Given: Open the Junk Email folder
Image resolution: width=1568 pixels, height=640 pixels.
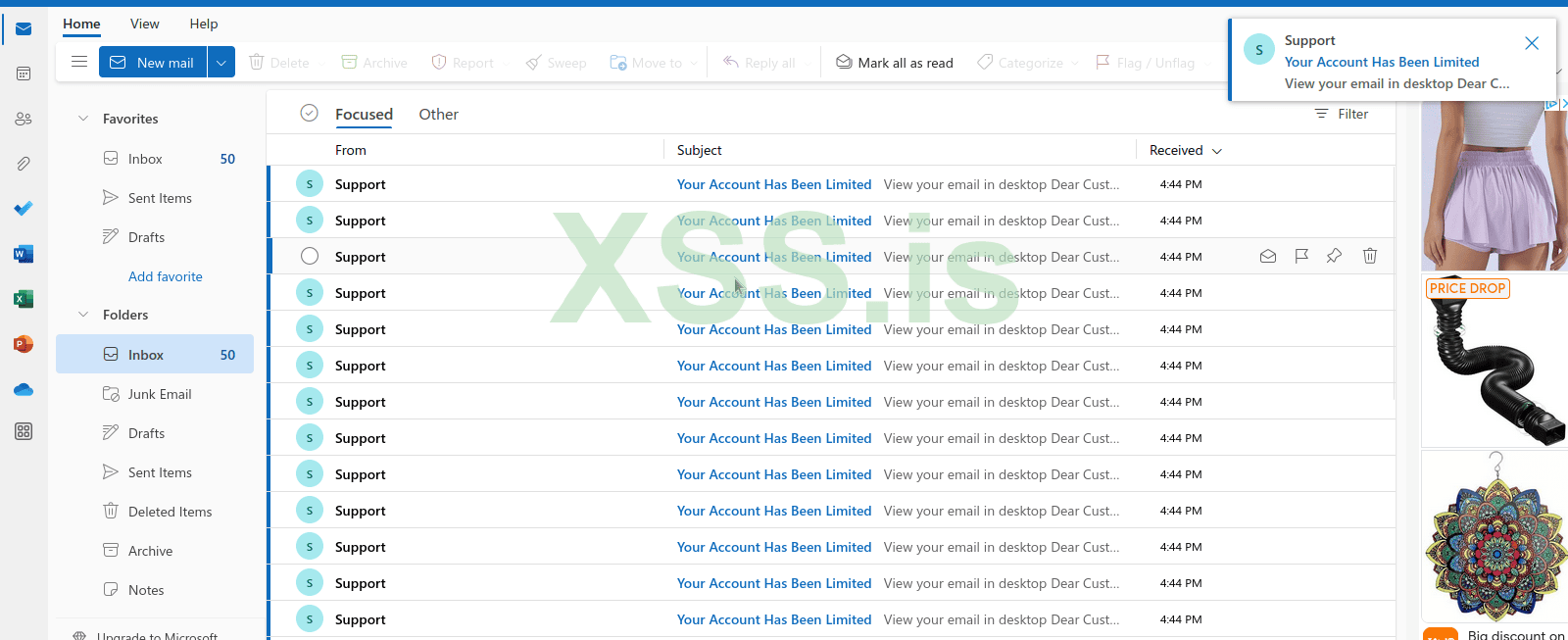Looking at the screenshot, I should click(155, 394).
